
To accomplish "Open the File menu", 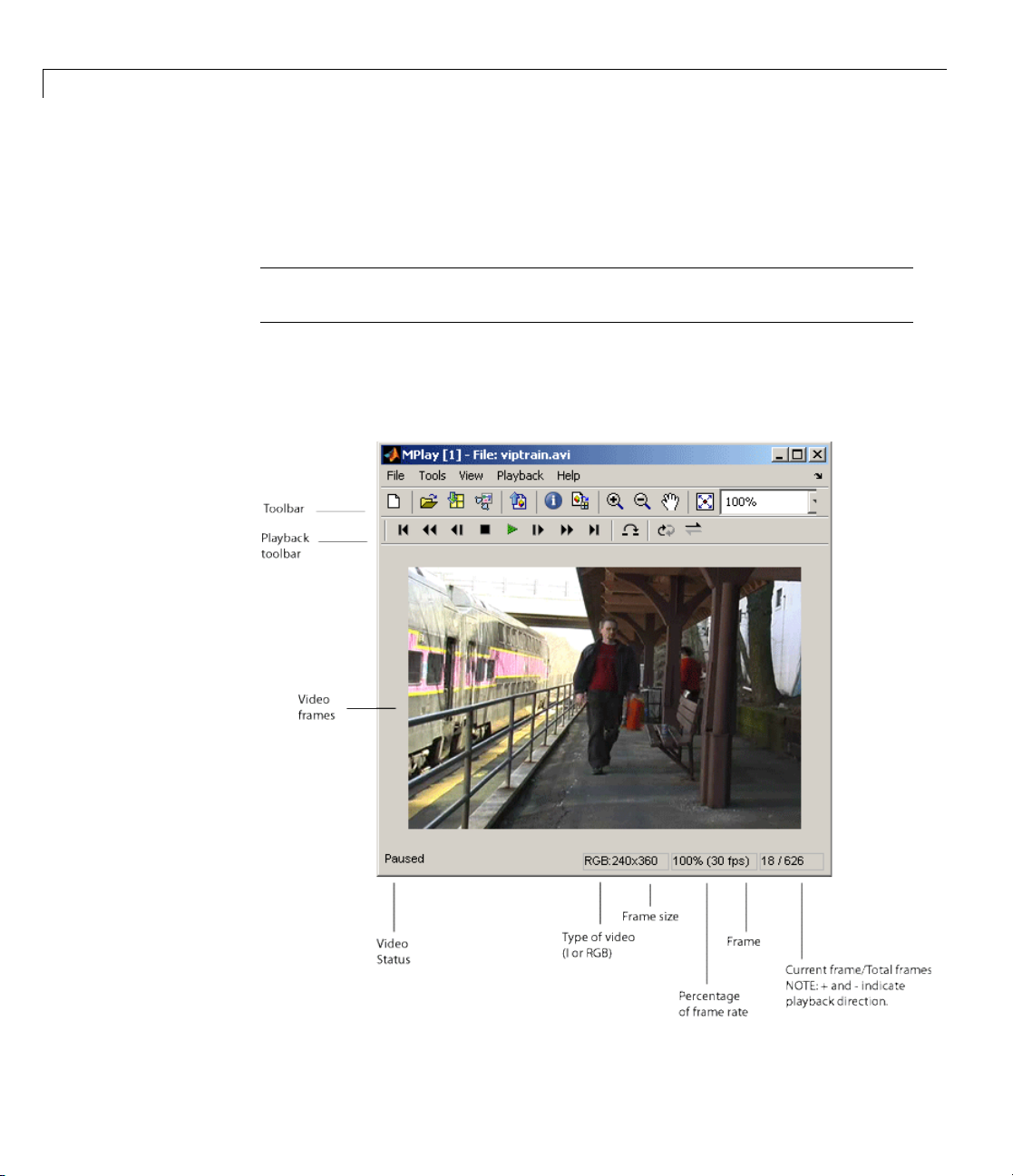I will [395, 475].
